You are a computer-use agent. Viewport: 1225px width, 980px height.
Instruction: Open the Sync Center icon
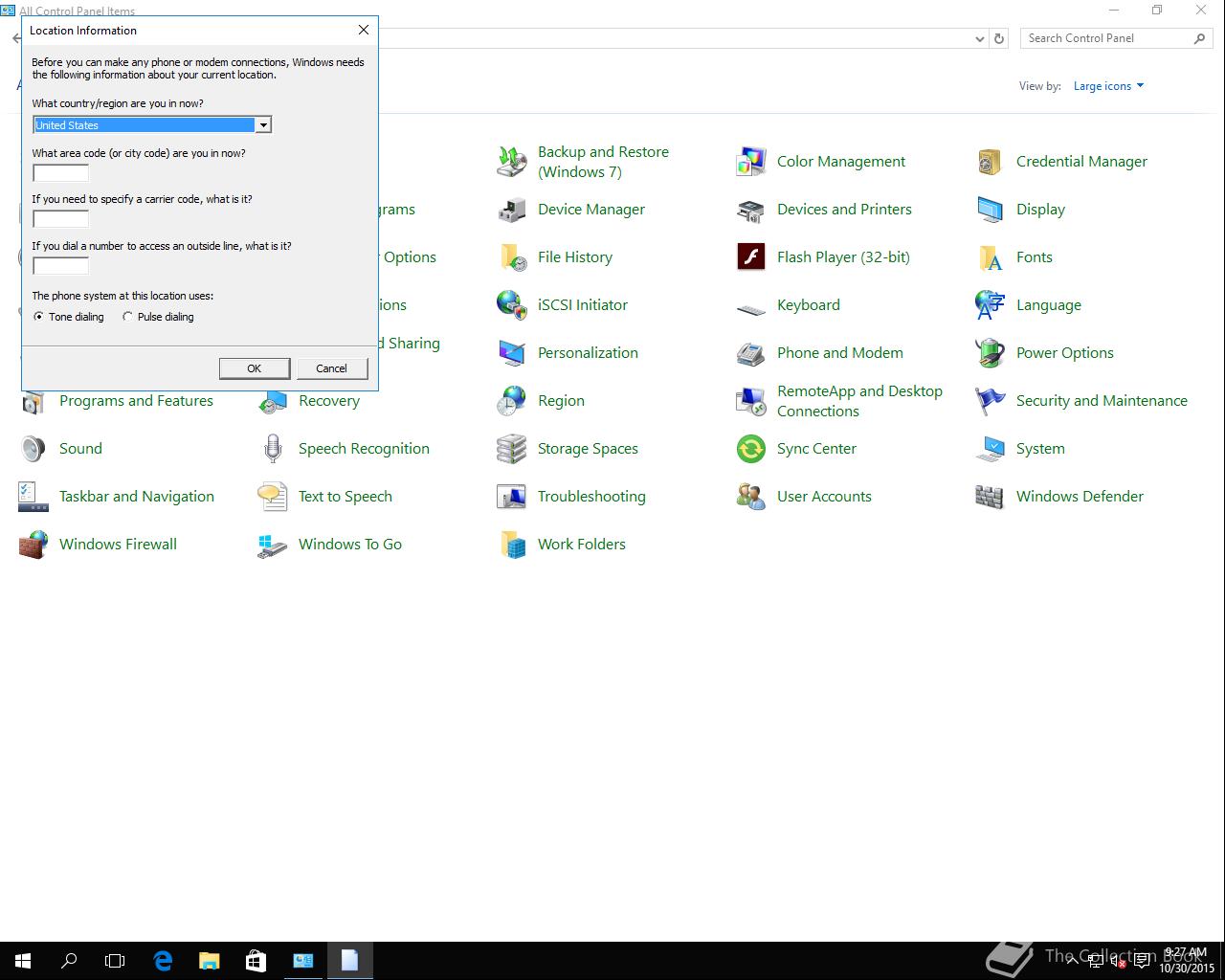click(751, 449)
